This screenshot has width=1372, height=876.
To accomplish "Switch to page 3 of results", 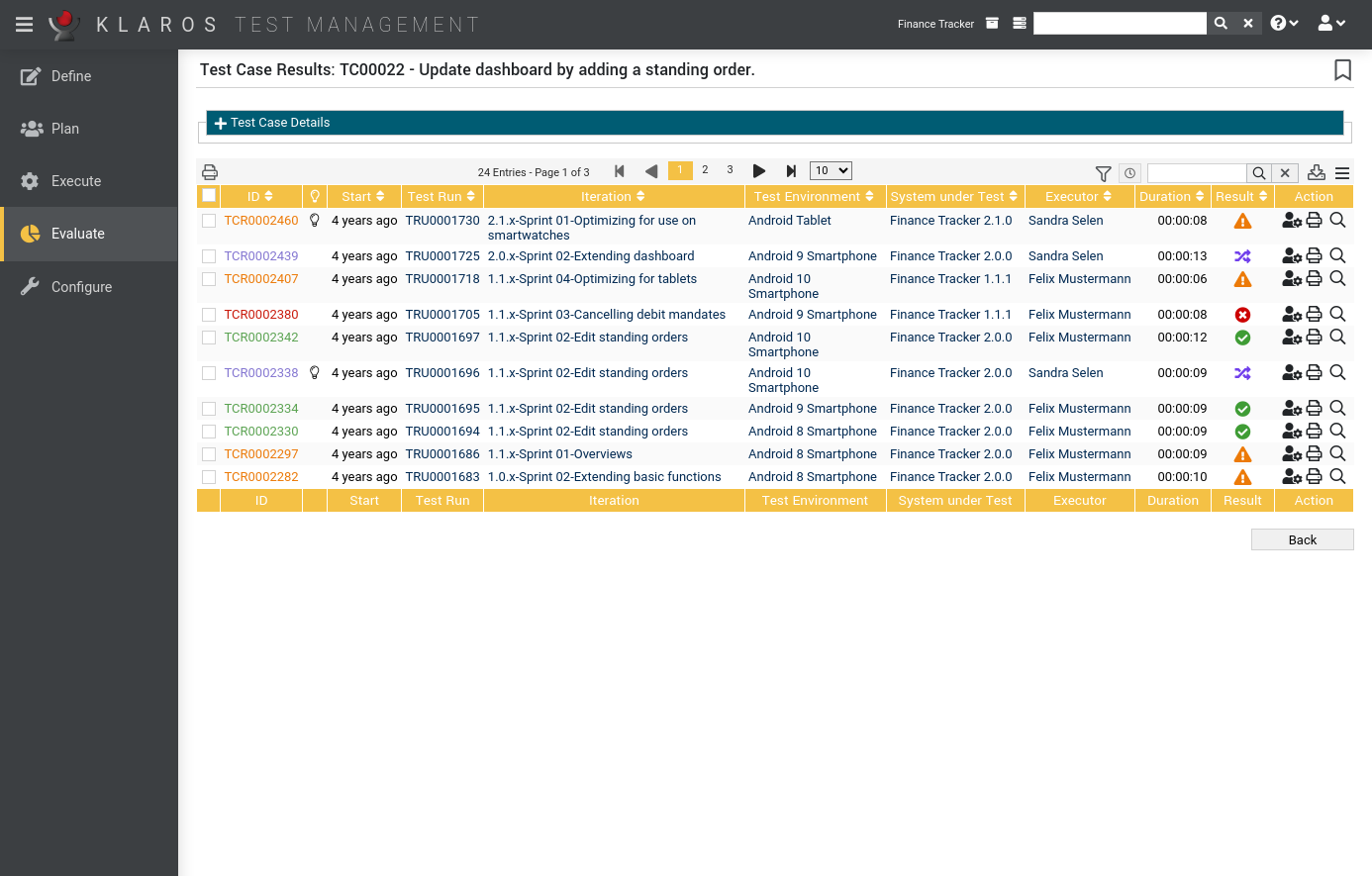I will (x=730, y=170).
